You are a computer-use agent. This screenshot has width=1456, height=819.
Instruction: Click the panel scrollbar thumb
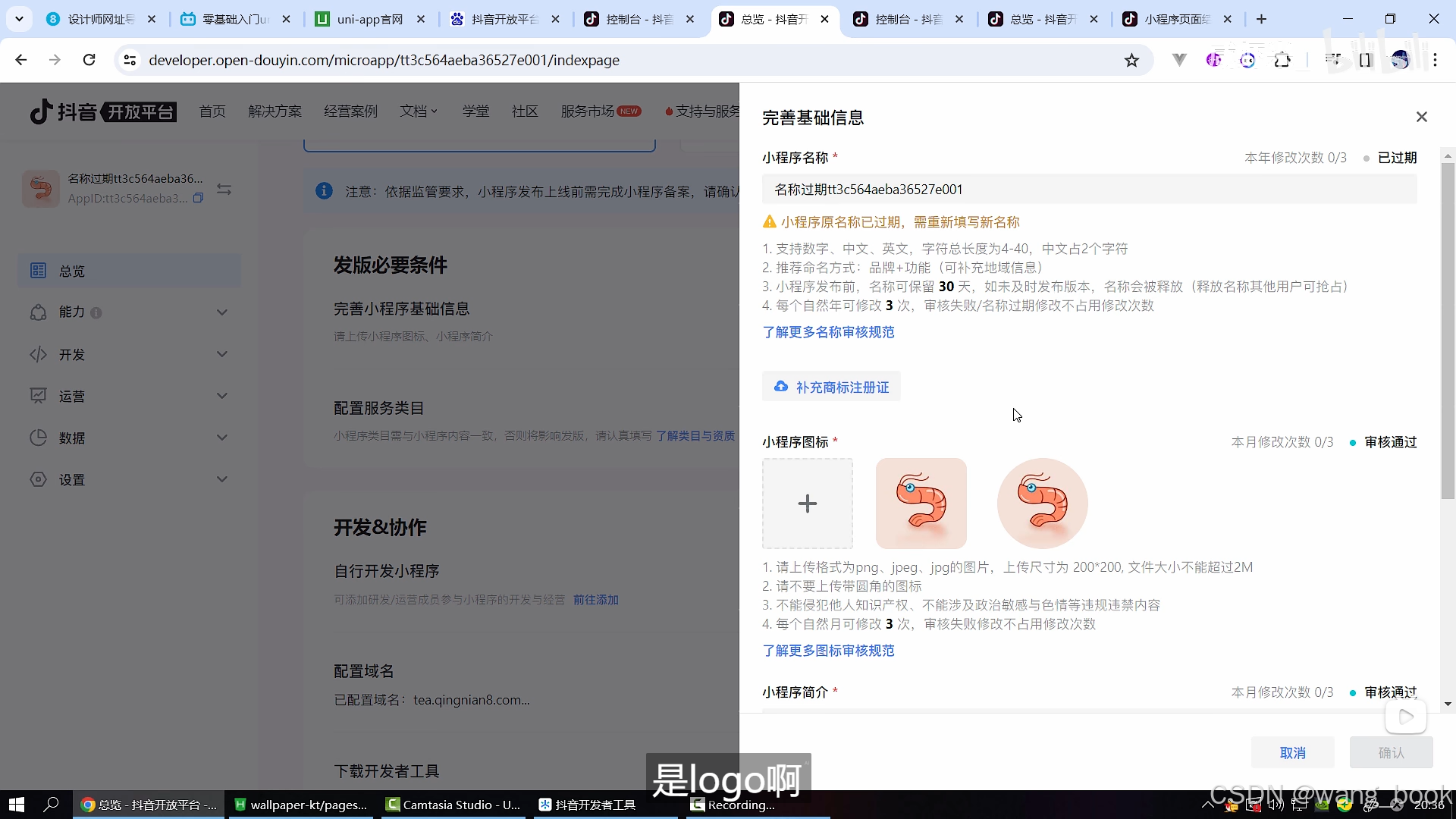(1448, 331)
